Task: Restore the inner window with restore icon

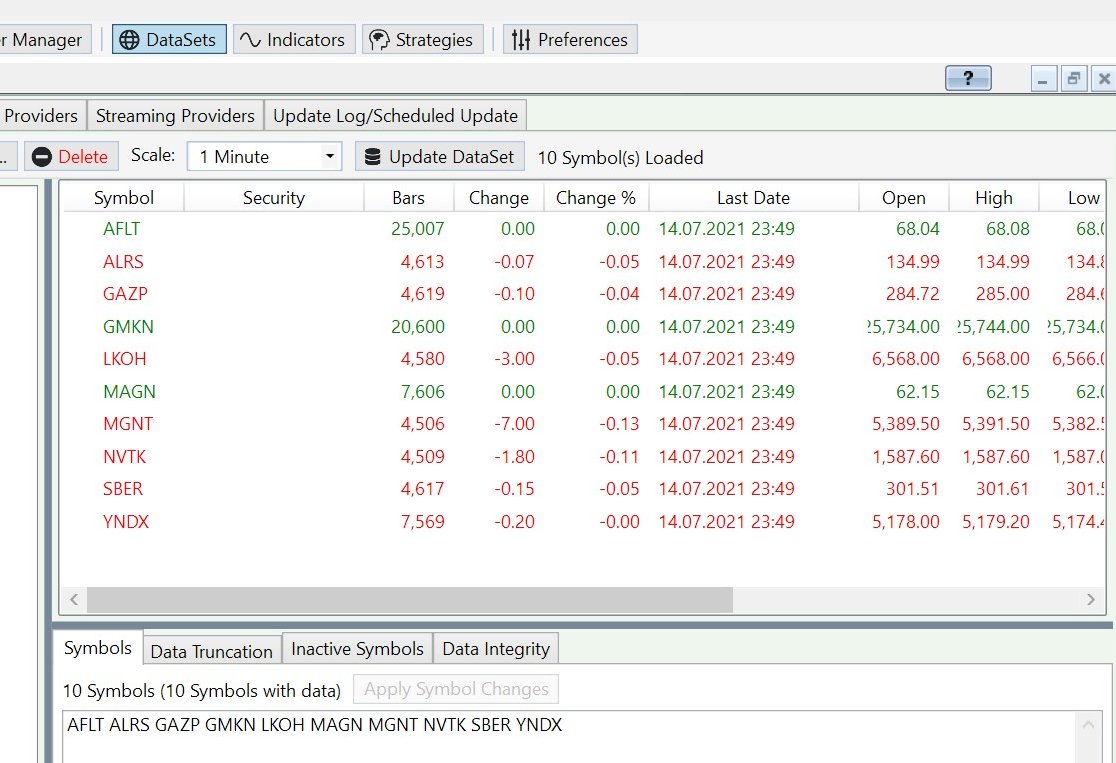Action: click(1073, 79)
